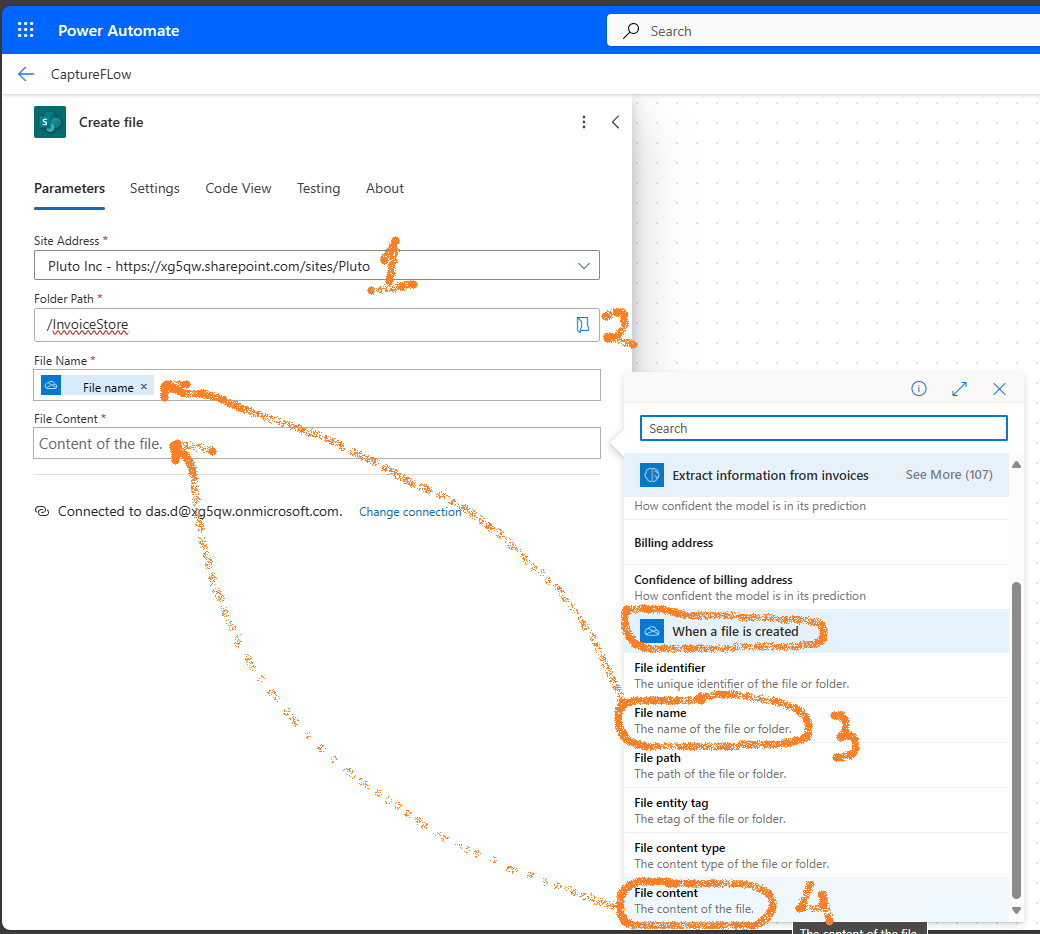Expand the dynamic content popup

pos(959,389)
